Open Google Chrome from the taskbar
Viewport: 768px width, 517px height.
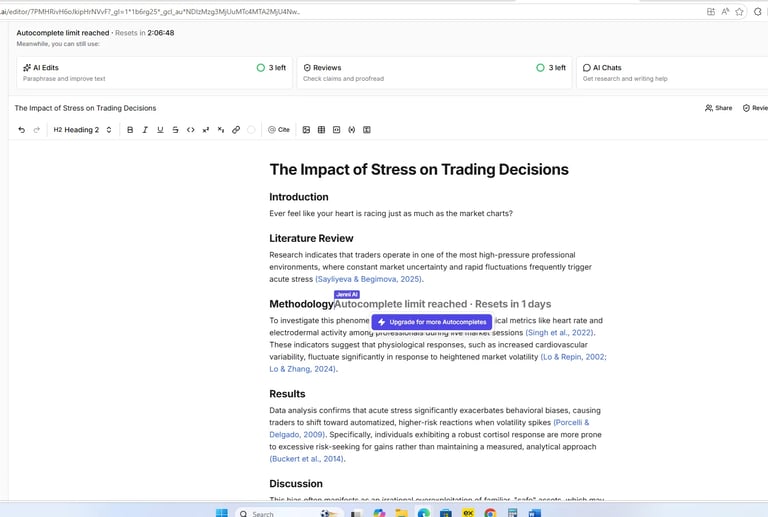pos(490,513)
